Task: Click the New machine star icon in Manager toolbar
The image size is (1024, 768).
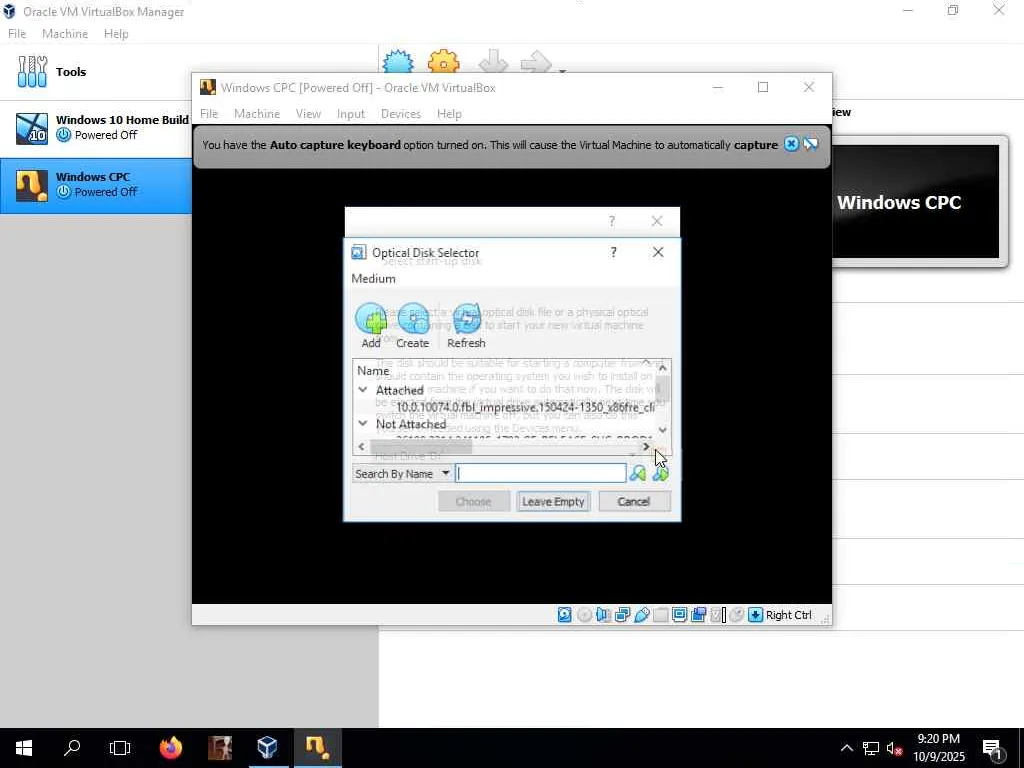Action: pyautogui.click(x=398, y=61)
